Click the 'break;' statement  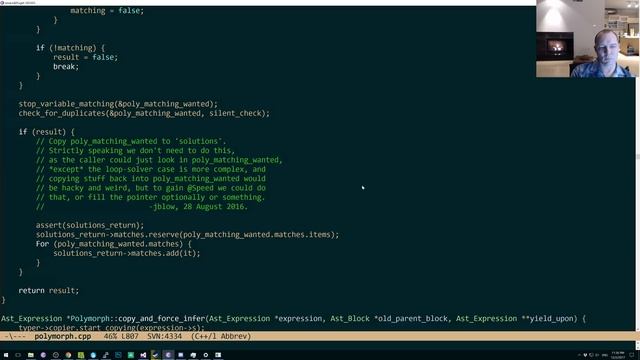66,67
